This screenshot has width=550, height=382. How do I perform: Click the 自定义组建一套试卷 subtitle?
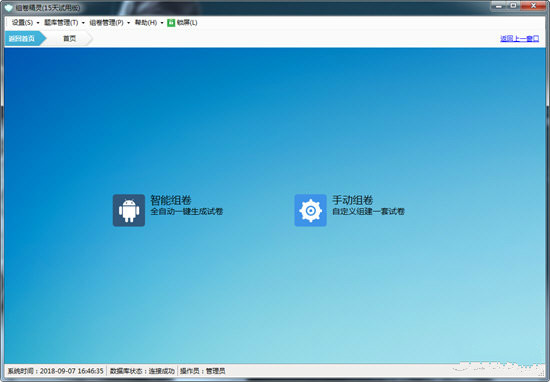368,212
